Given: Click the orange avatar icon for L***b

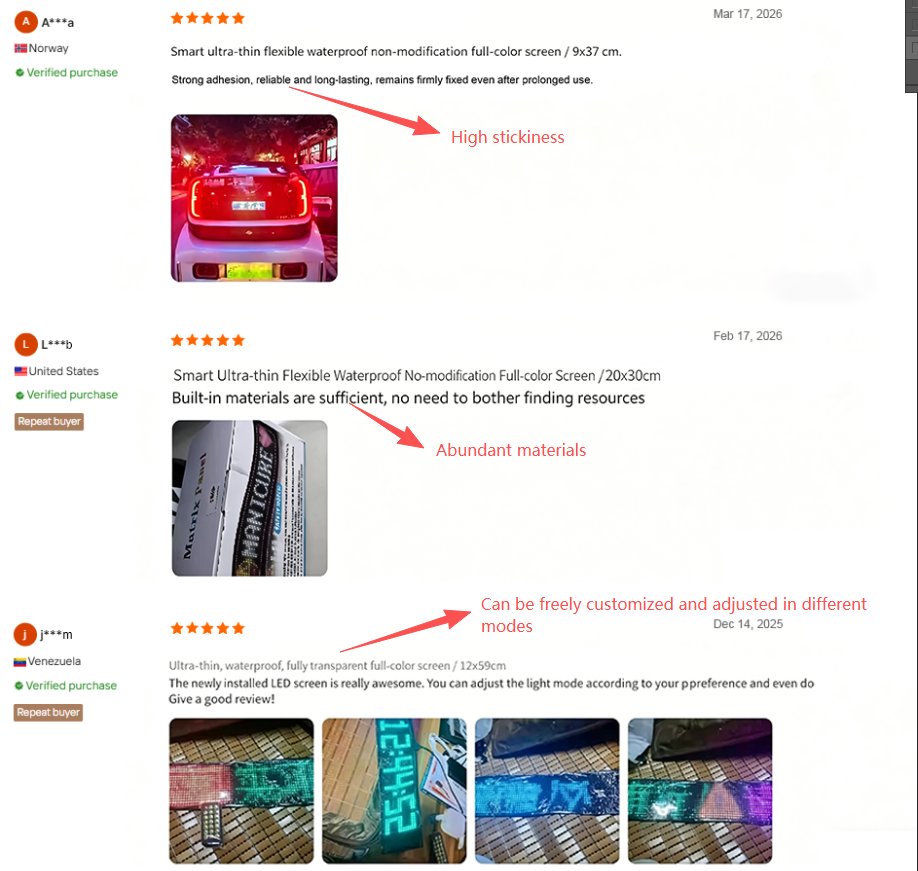Looking at the screenshot, I should coord(26,344).
